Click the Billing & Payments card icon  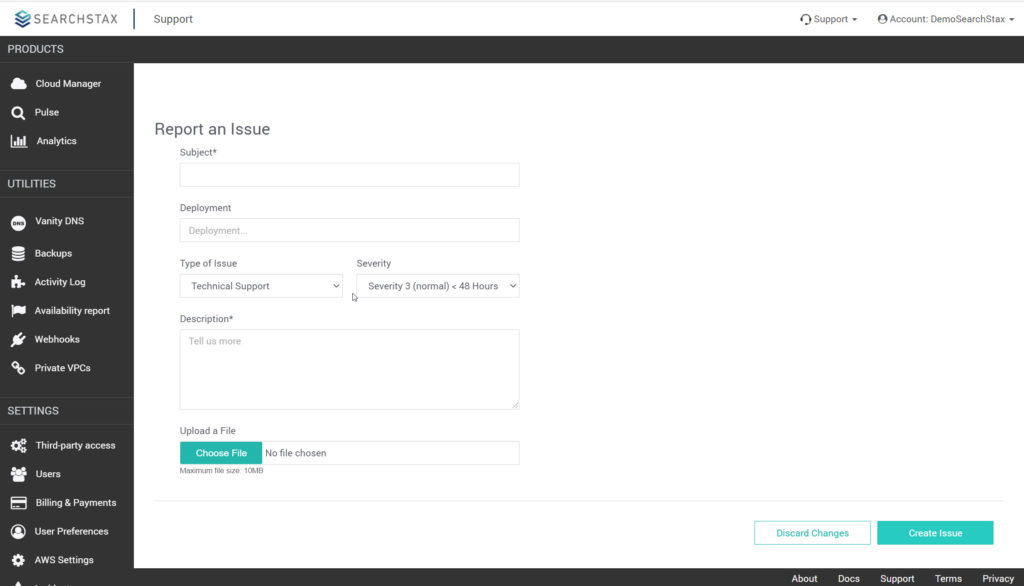tap(19, 503)
